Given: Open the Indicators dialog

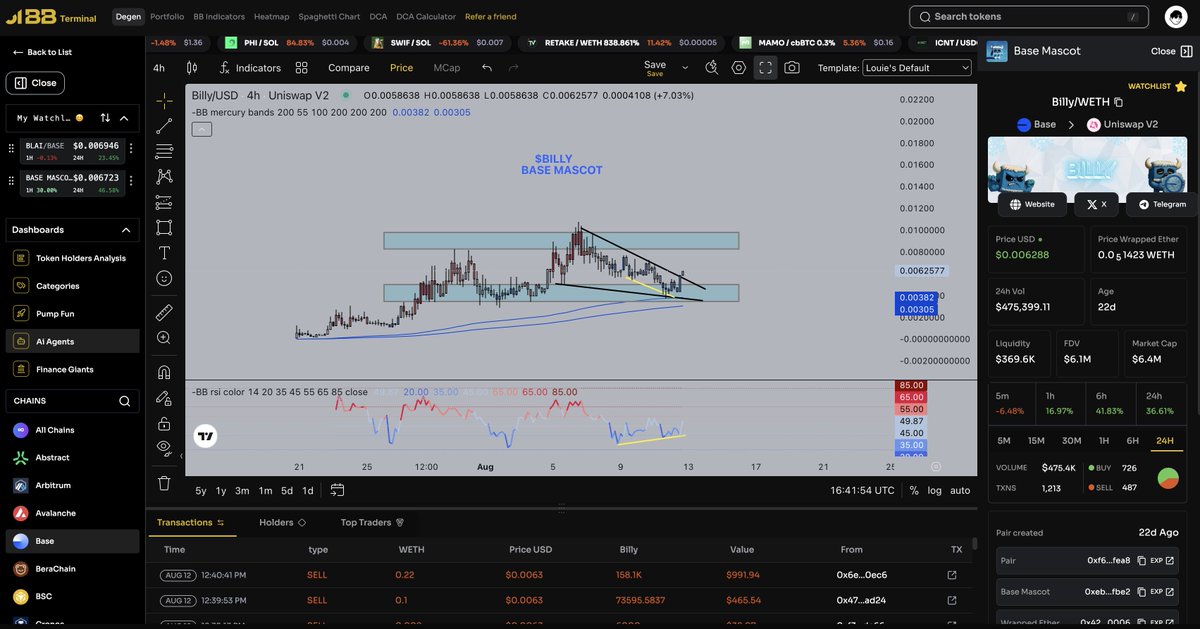Looking at the screenshot, I should [250, 68].
